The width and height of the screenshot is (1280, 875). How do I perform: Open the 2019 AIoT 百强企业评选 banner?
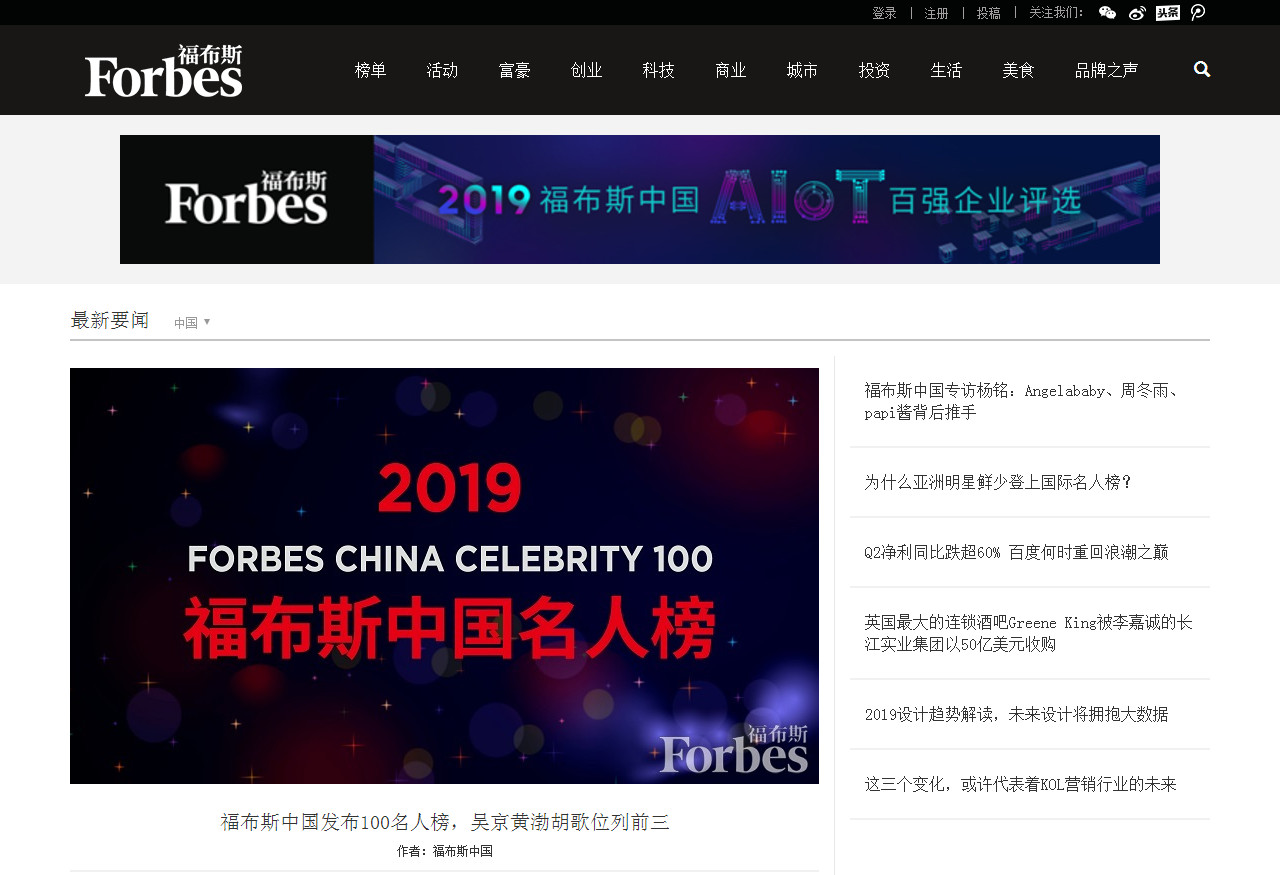(640, 199)
